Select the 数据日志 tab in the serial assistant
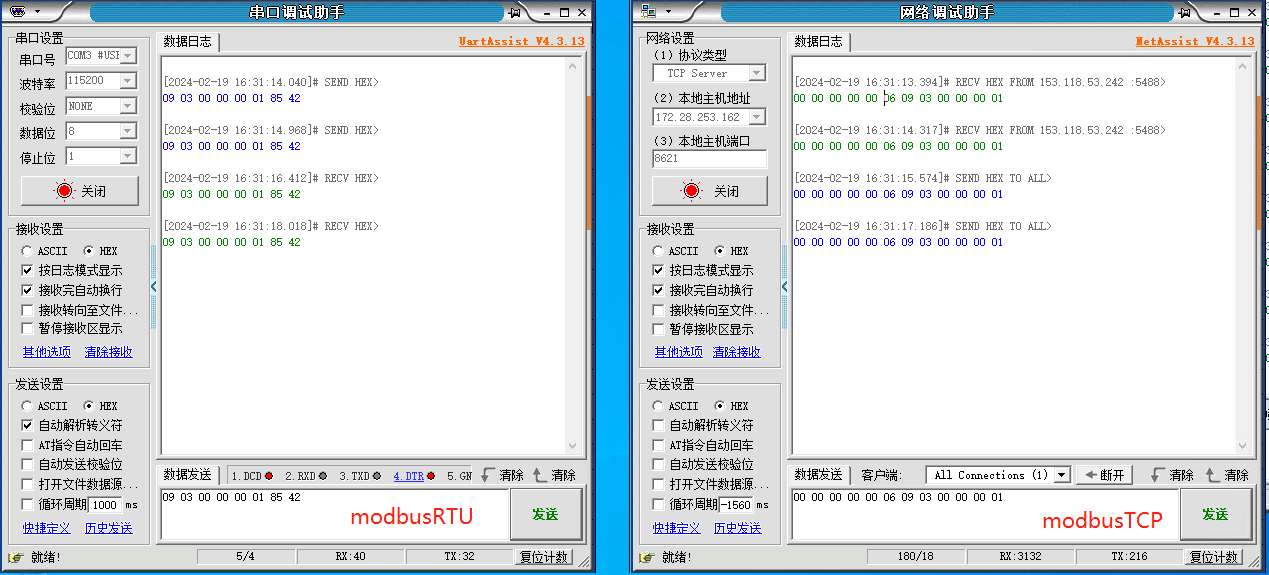 click(188, 42)
